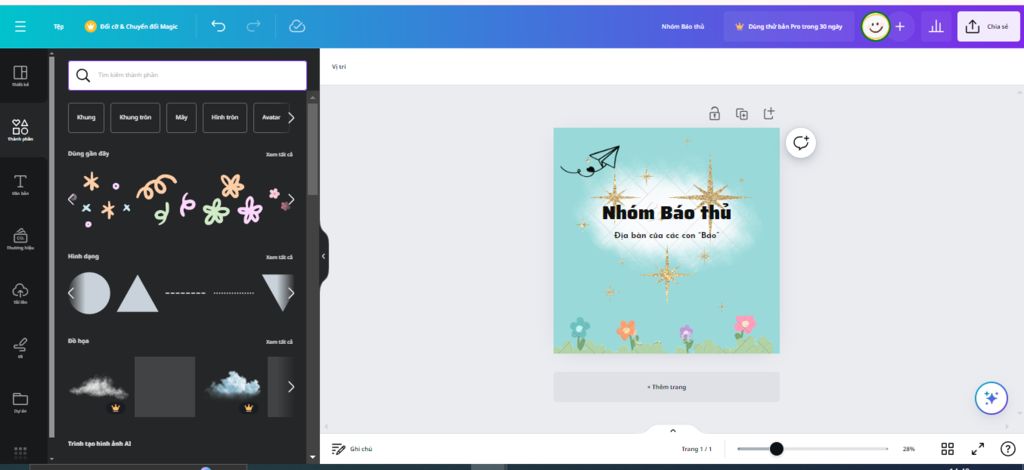See all in Hình dạng section
This screenshot has height=470, width=1024.
click(279, 257)
